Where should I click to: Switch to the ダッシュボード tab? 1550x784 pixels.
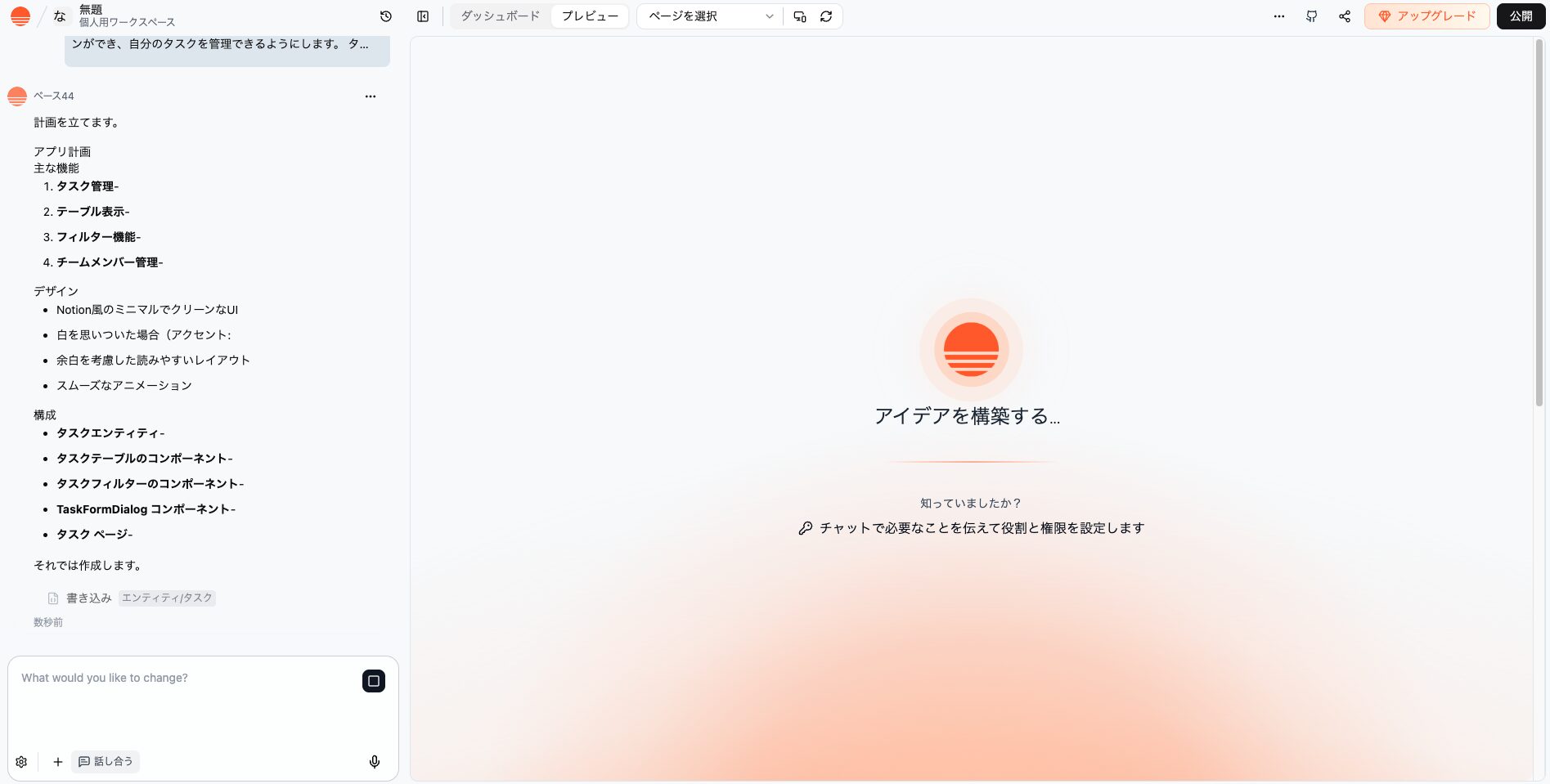tap(501, 16)
